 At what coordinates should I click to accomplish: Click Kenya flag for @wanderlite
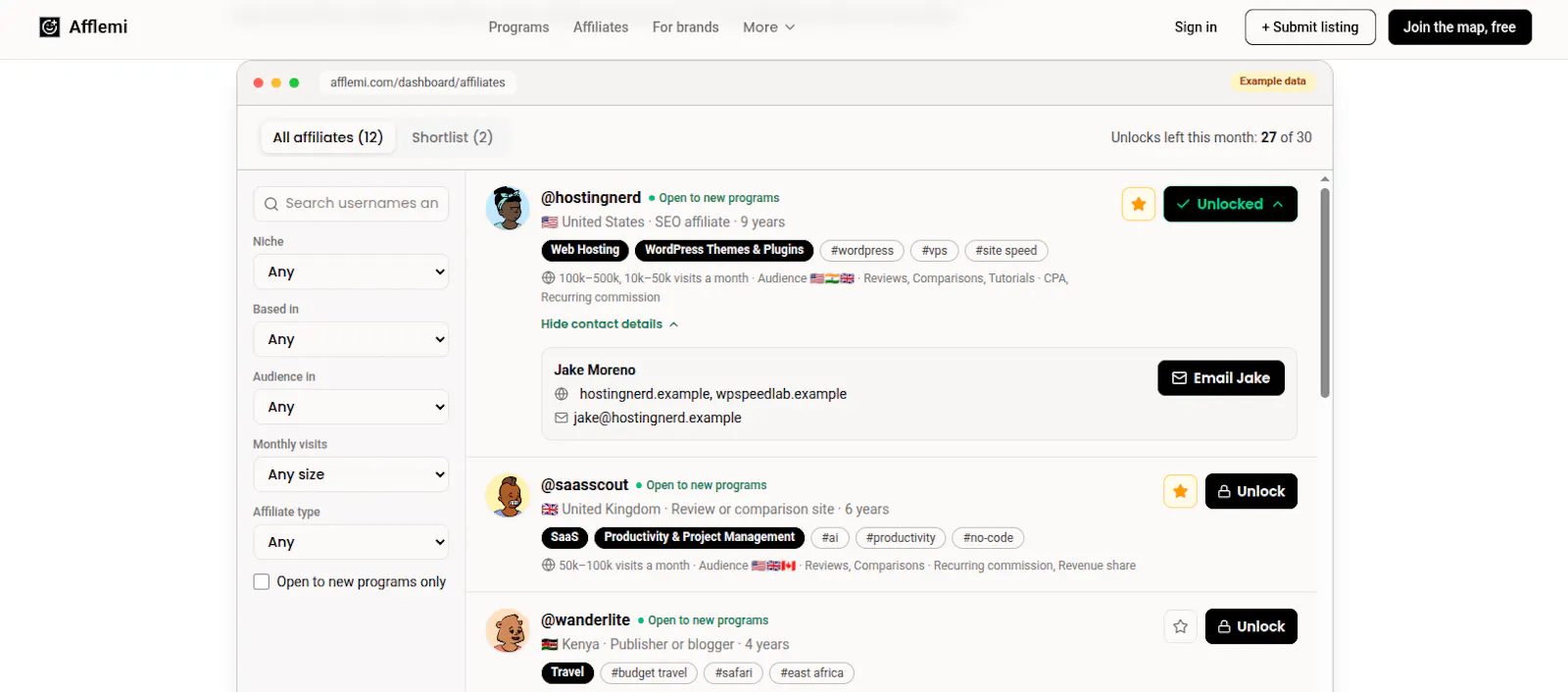coord(550,645)
